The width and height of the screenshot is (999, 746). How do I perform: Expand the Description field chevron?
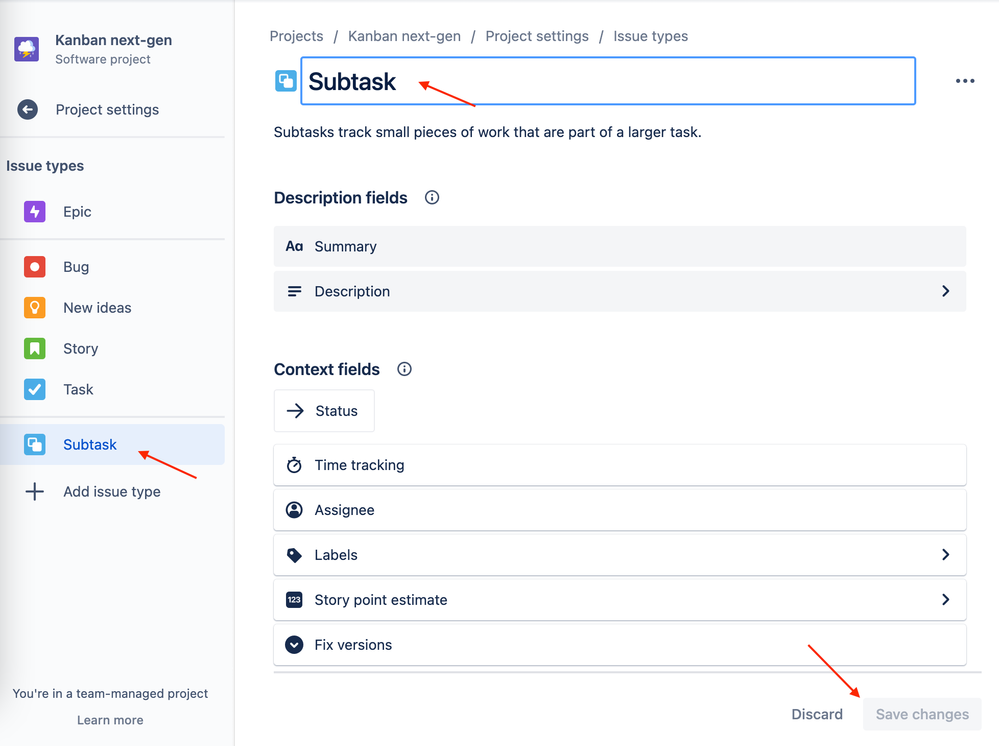click(x=945, y=291)
